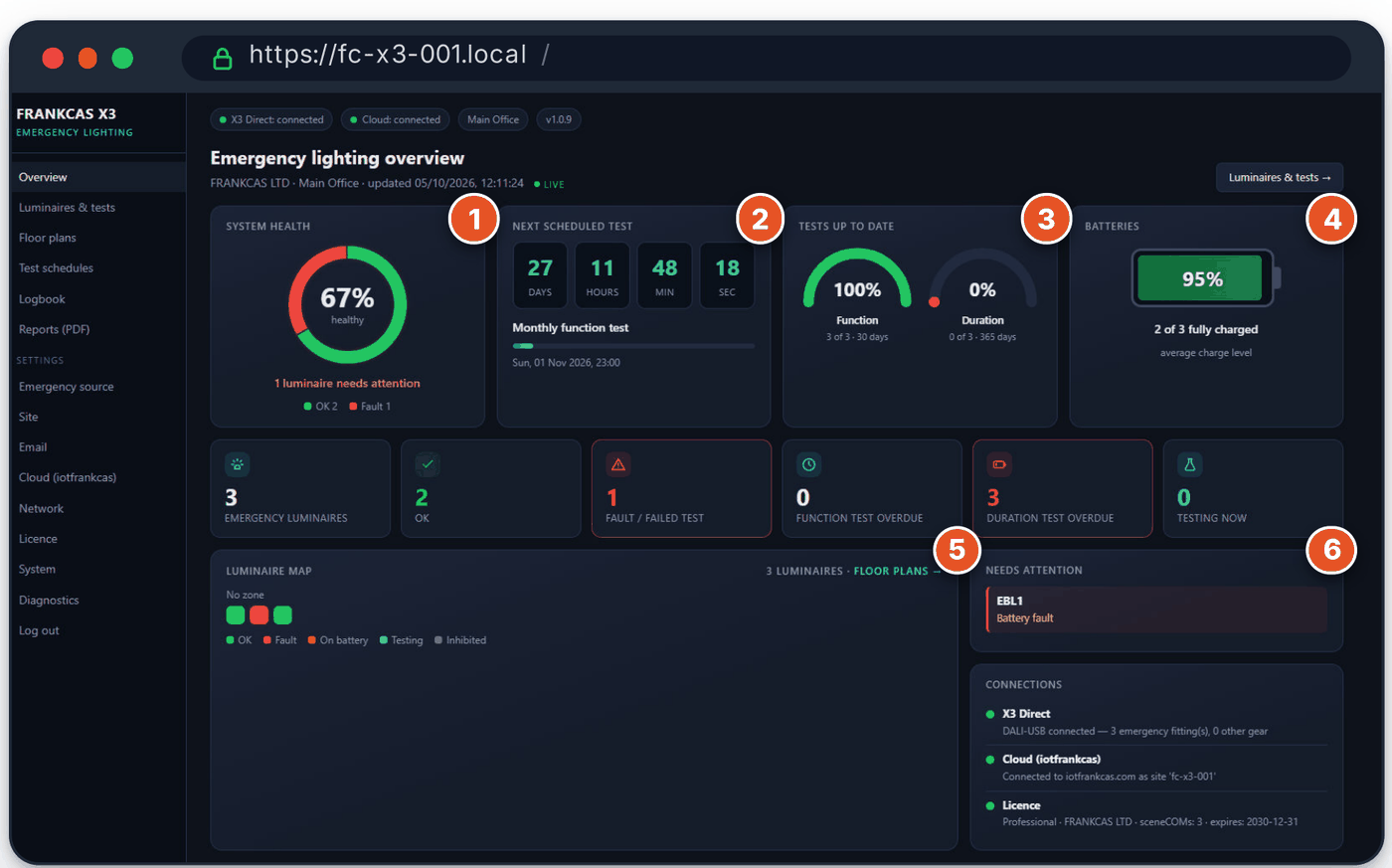Click the 'OK 2' health legend entry
The image size is (1392, 868).
[x=321, y=407]
